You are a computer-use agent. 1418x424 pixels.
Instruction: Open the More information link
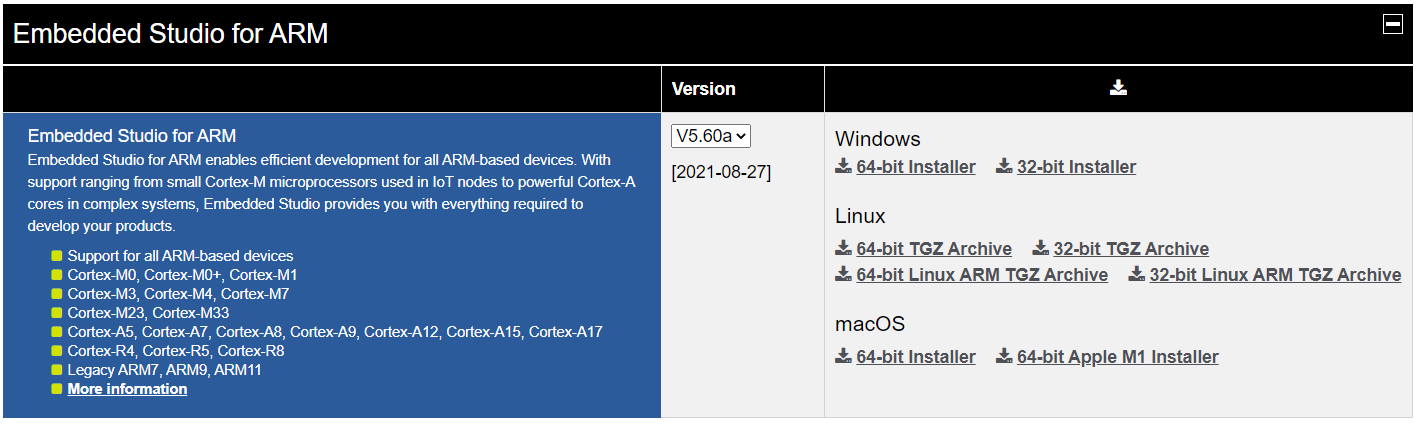click(x=127, y=389)
